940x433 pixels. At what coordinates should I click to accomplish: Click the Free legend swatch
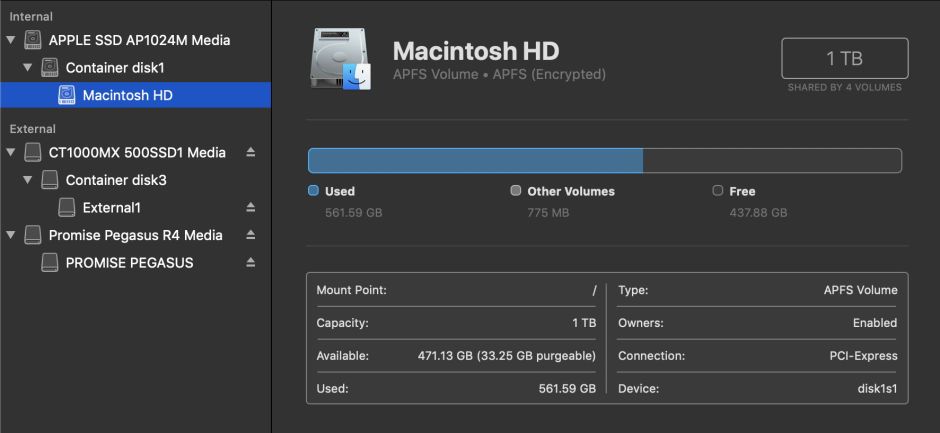tap(718, 191)
